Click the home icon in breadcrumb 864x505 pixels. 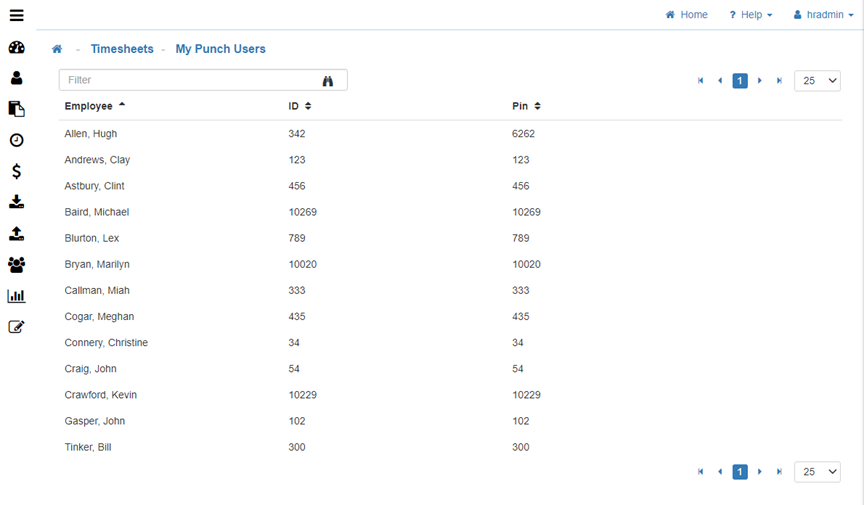(x=57, y=49)
